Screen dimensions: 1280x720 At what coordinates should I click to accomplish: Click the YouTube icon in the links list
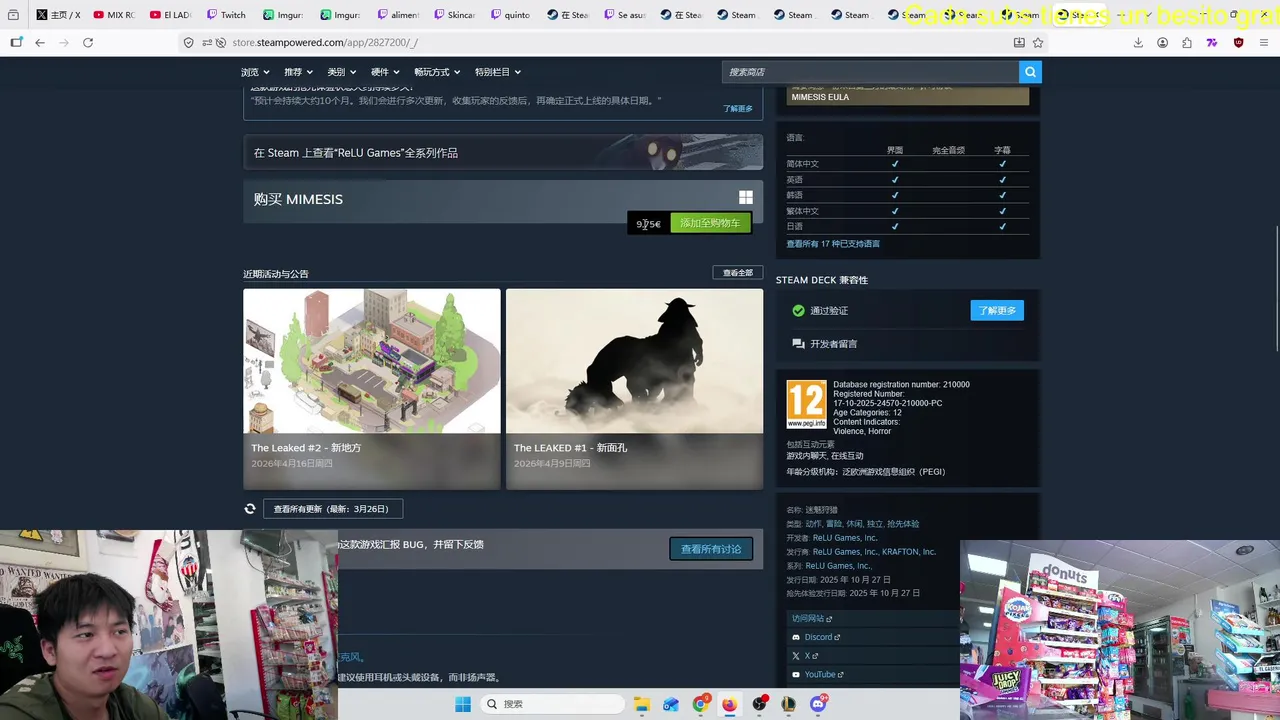click(796, 674)
